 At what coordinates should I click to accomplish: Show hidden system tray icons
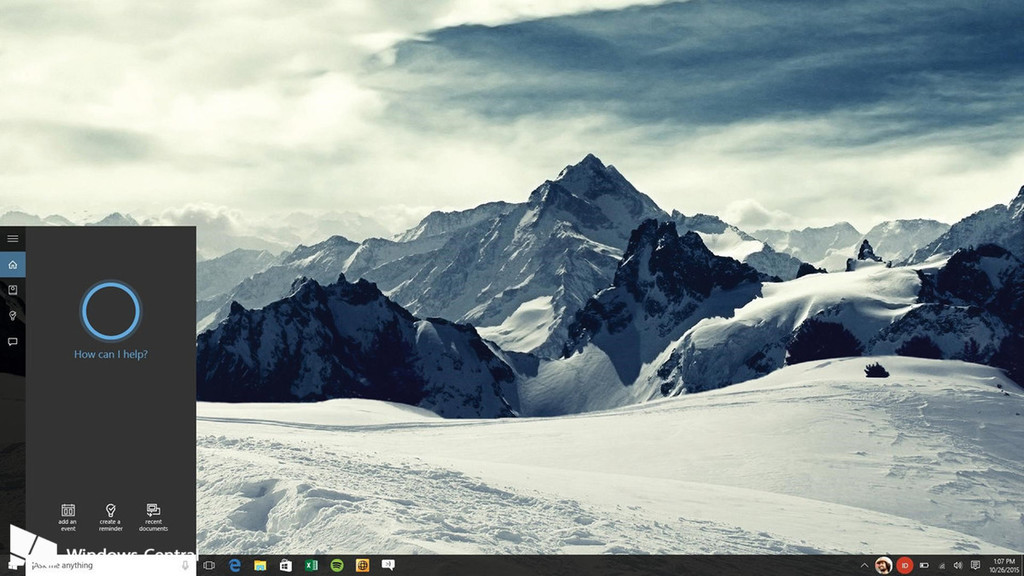coord(864,565)
